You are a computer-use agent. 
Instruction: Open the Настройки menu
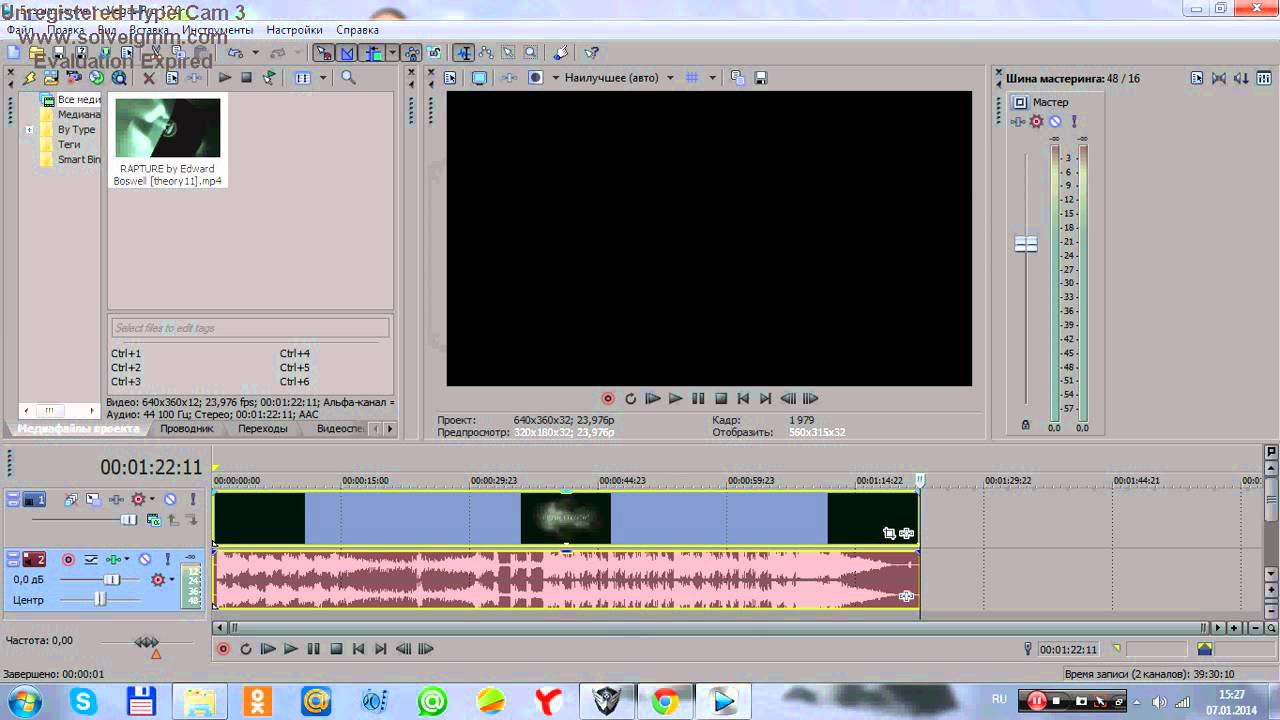point(294,30)
